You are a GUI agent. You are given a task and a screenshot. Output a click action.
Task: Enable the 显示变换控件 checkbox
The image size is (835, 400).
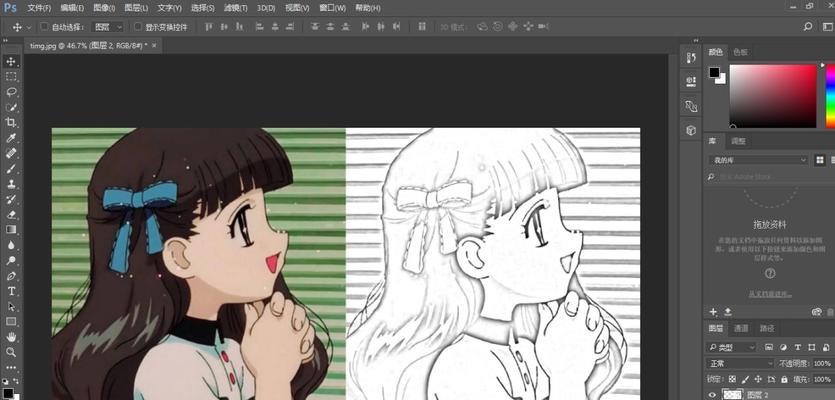coord(138,27)
